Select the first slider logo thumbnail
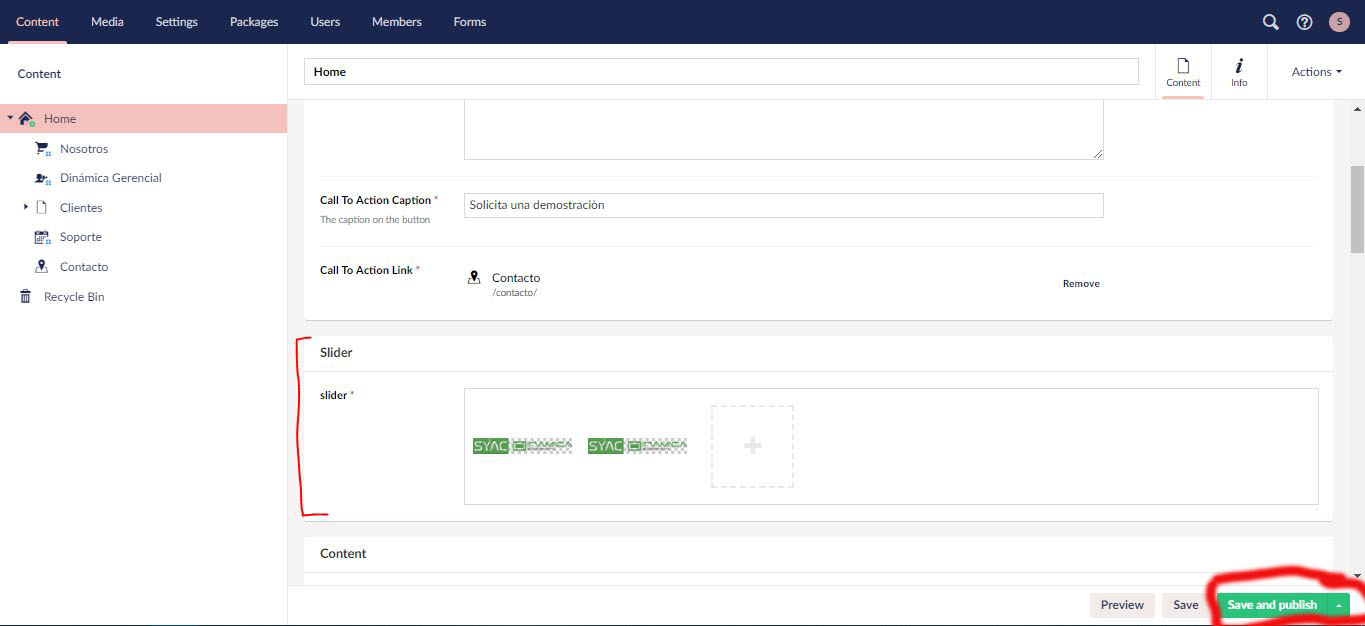 point(522,446)
